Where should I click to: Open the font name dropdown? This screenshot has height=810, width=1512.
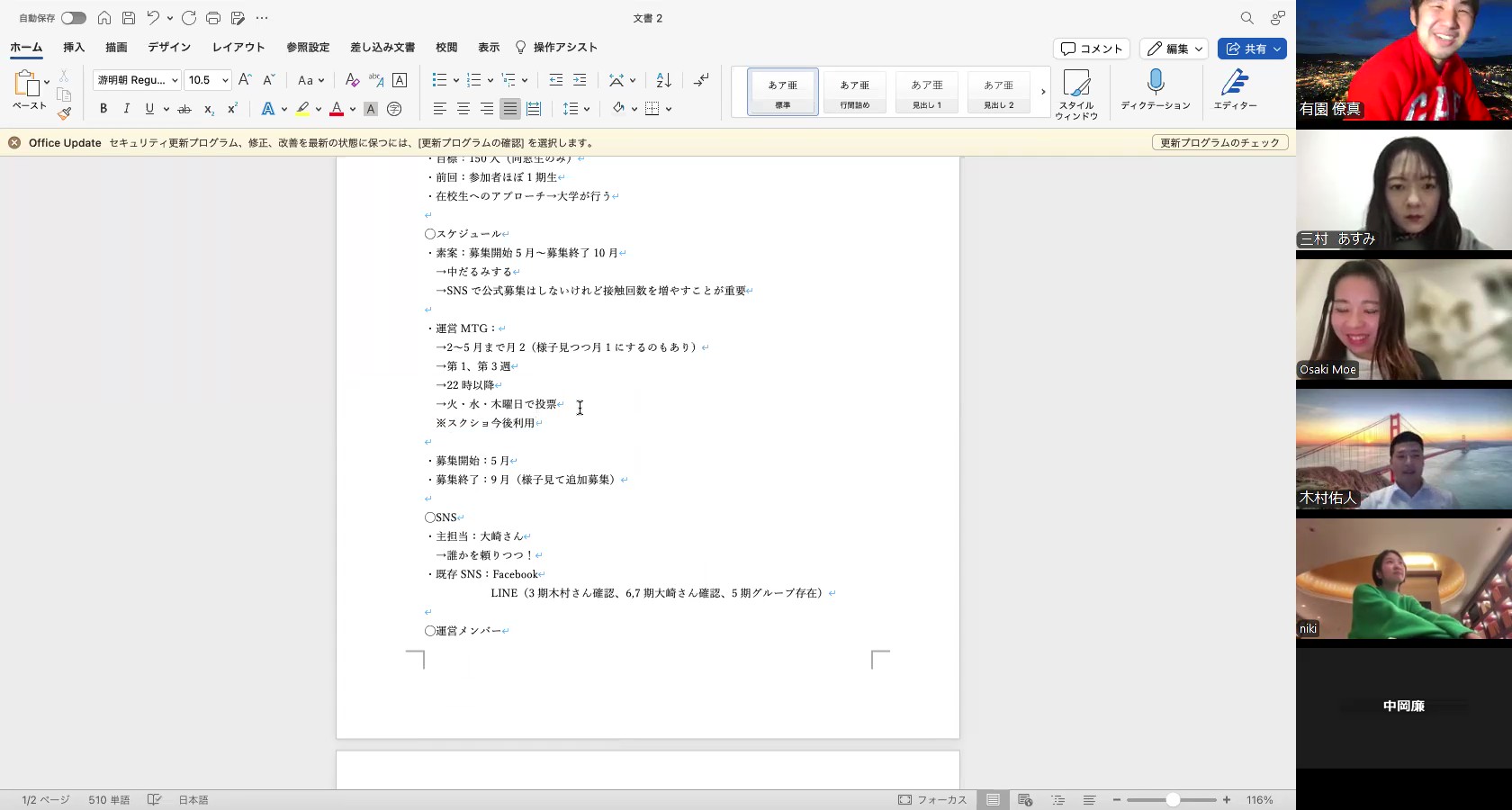point(175,80)
